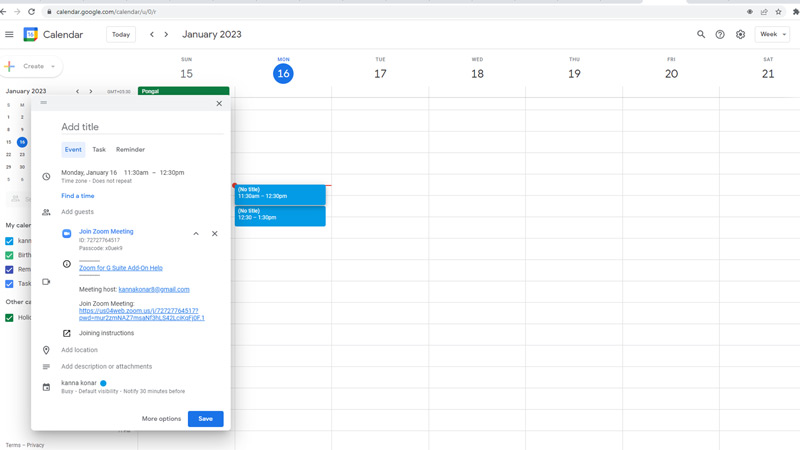Select the Pongal all-day event
The width and height of the screenshot is (800, 450).
coord(184,91)
